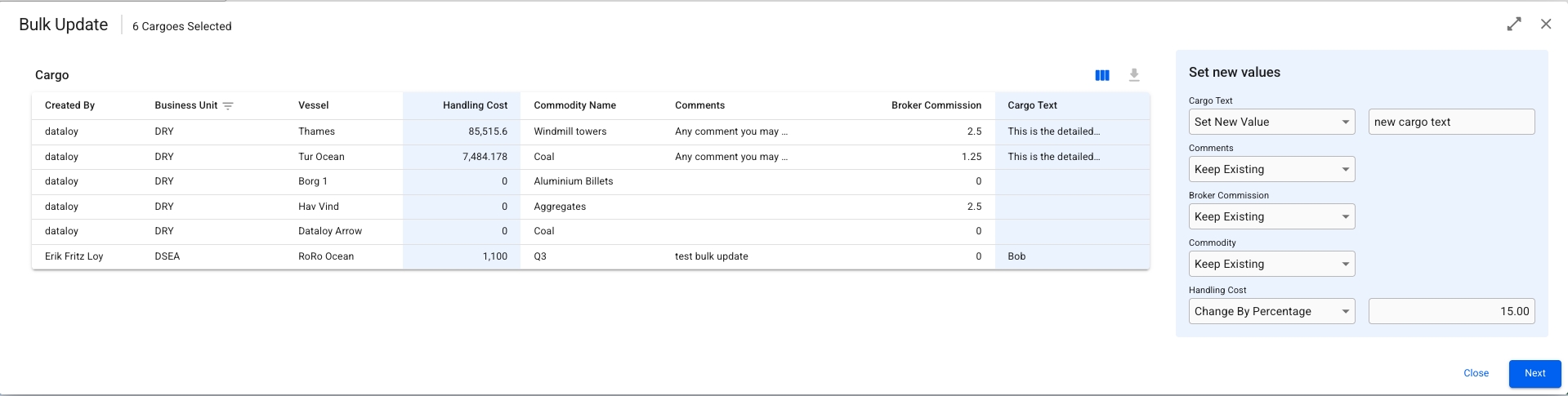The height and width of the screenshot is (396, 1568).
Task: Click the Handling Cost percentage input
Action: (x=1451, y=311)
